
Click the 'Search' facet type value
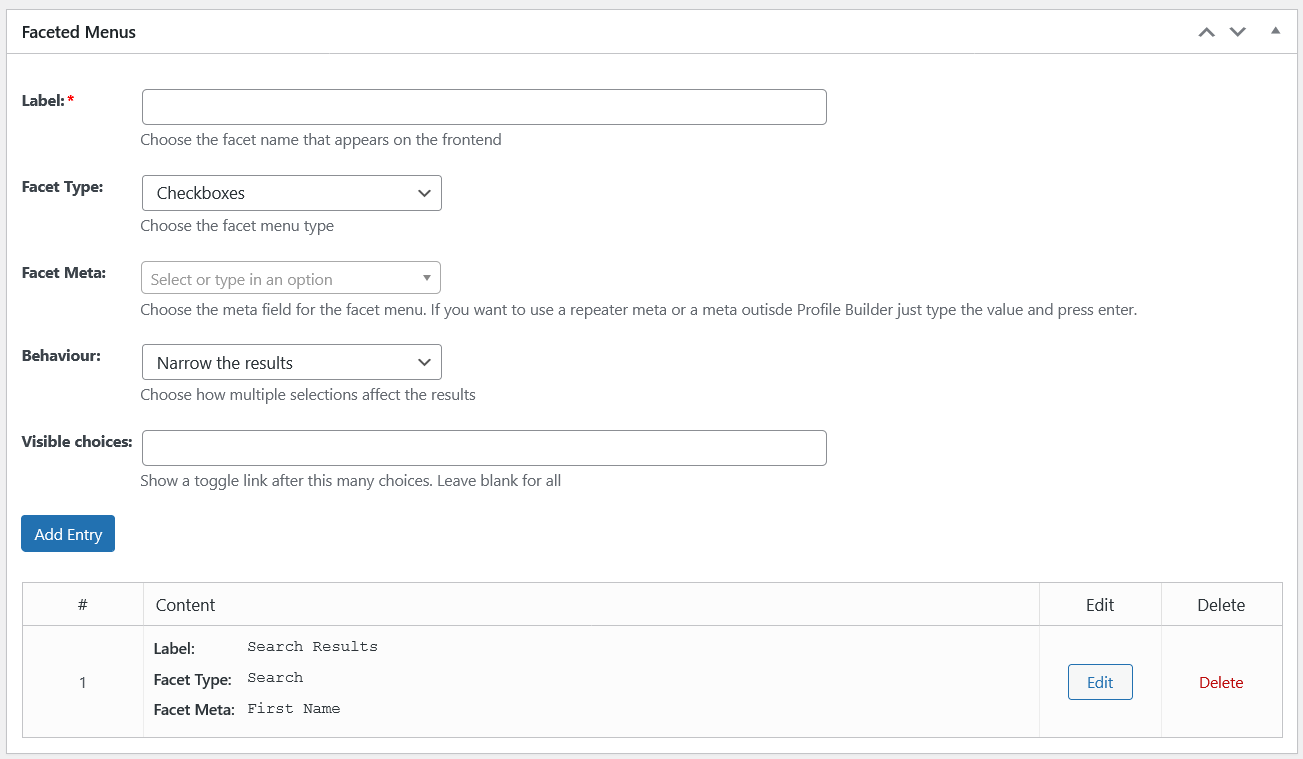coord(275,678)
